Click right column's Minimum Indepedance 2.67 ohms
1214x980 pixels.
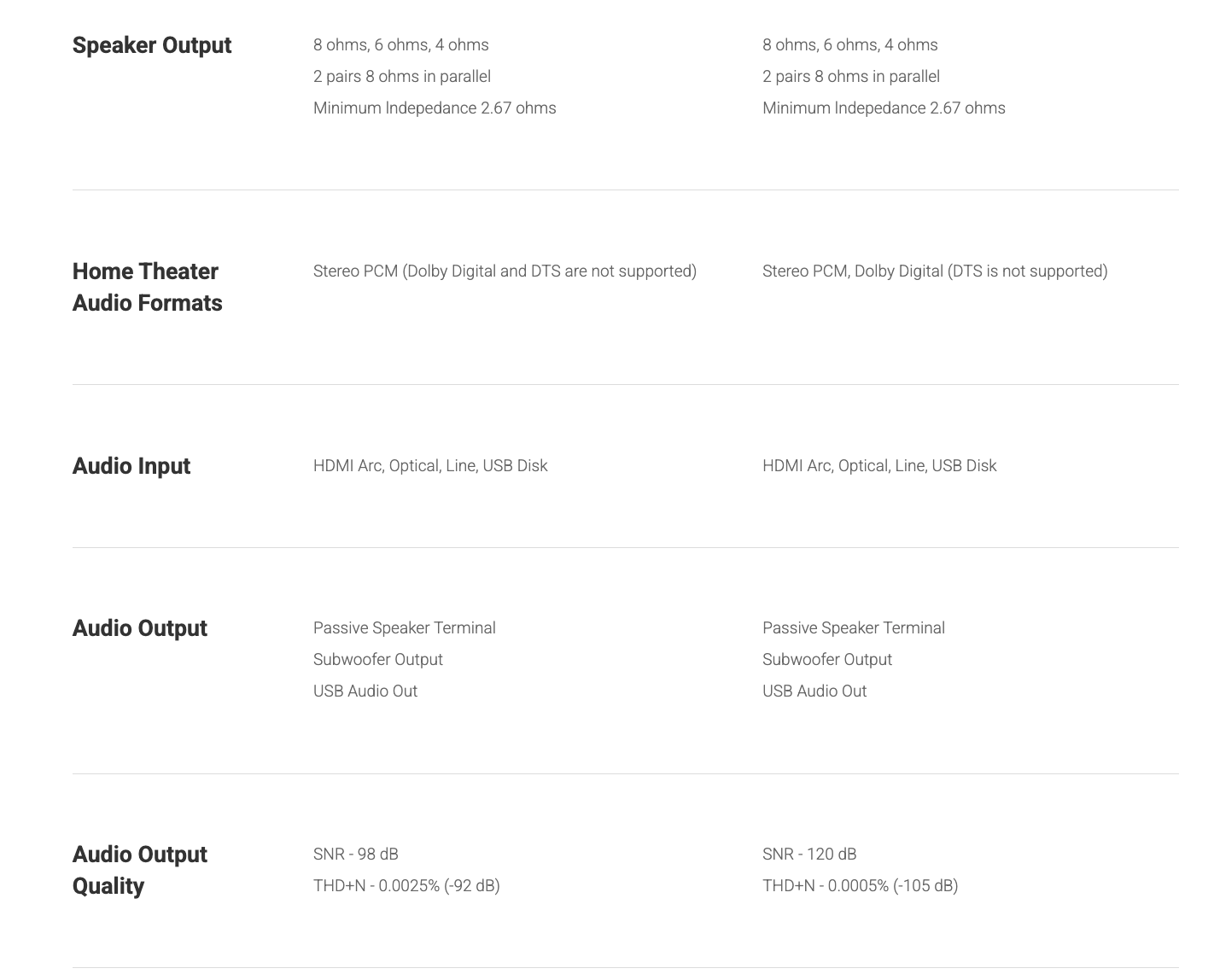pyautogui.click(x=883, y=108)
